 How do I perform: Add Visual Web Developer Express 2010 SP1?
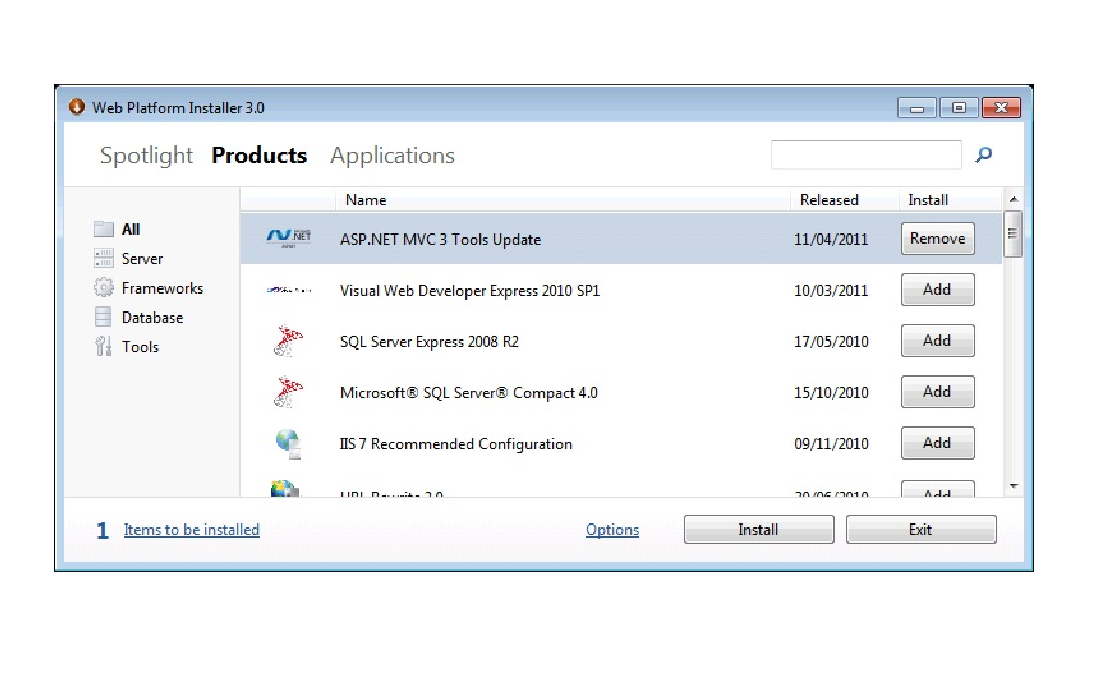[937, 290]
